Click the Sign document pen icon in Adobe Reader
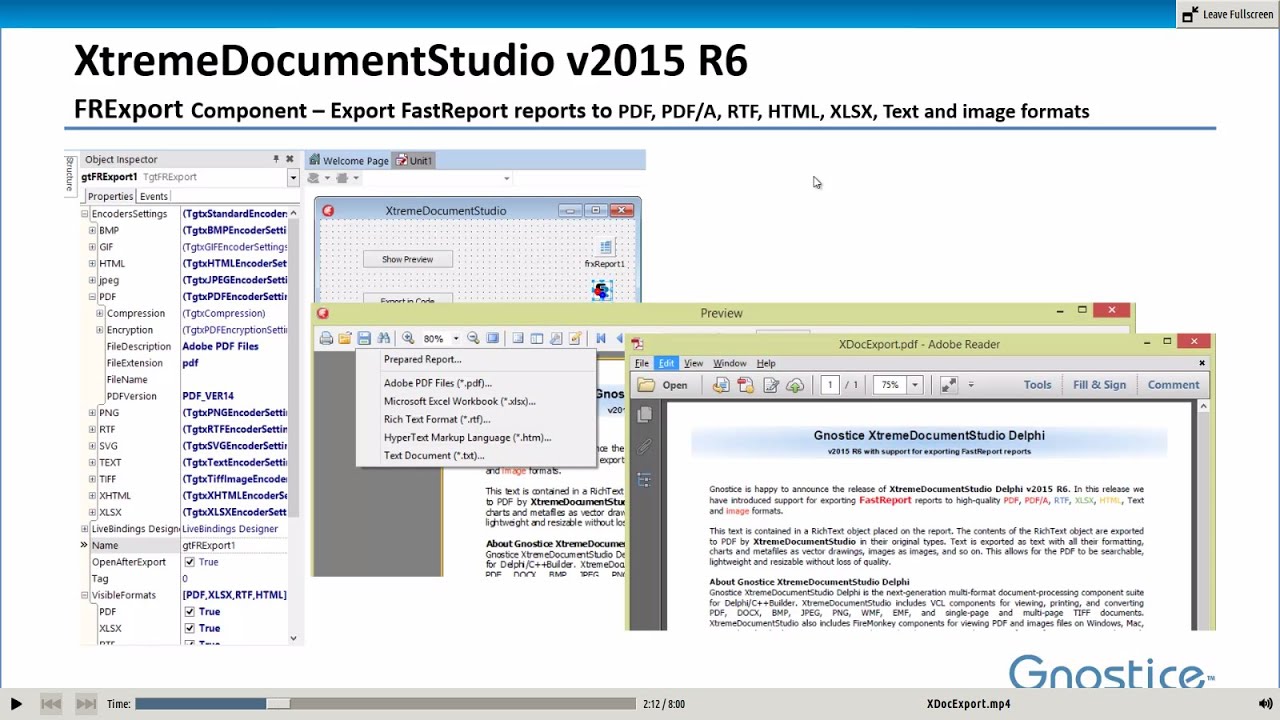 point(770,385)
